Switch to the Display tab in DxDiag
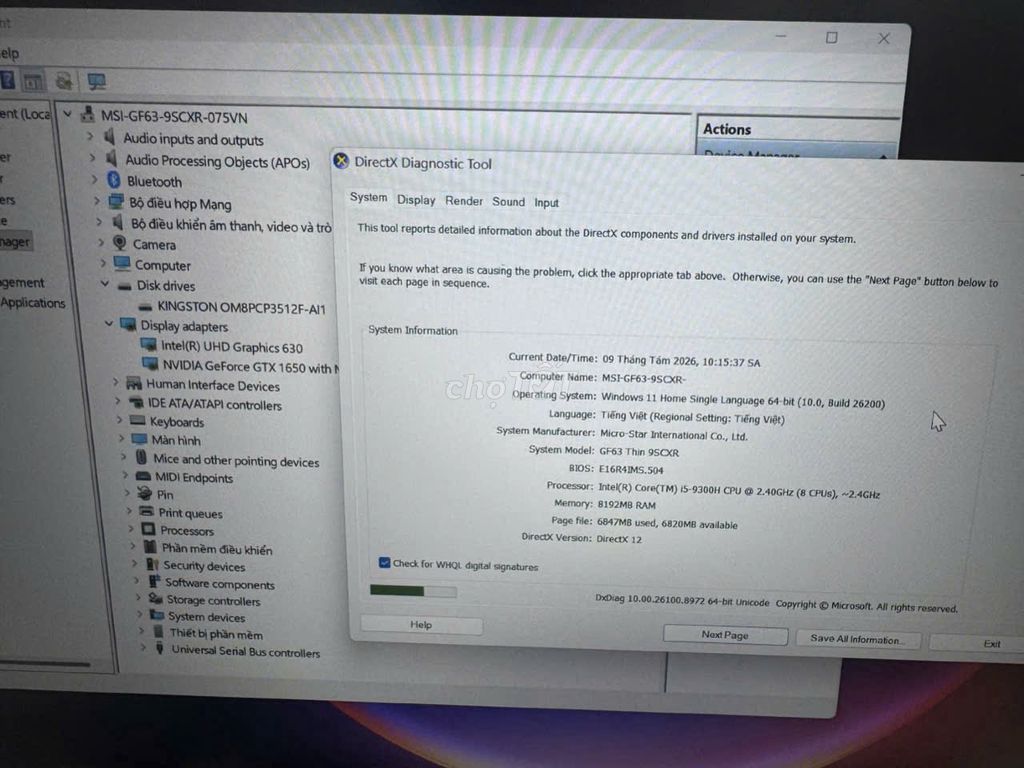The height and width of the screenshot is (768, 1024). (416, 200)
